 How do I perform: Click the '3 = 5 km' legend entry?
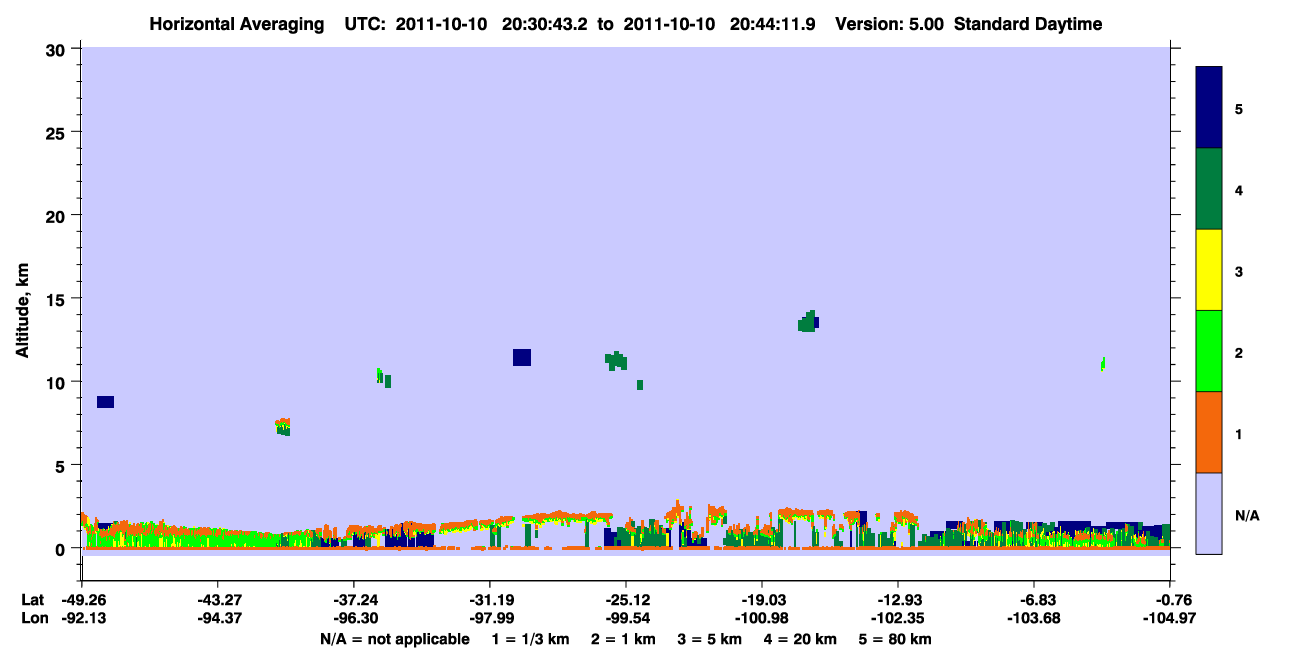[x=710, y=639]
